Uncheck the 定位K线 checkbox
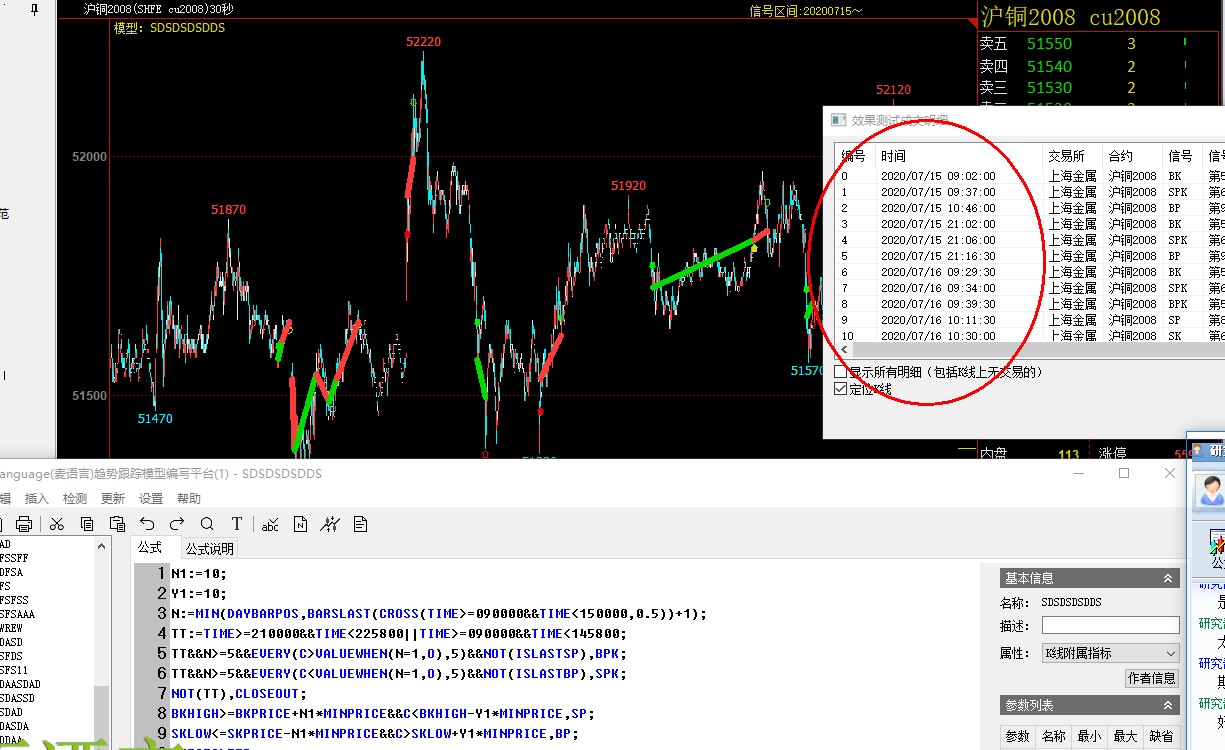 tap(841, 389)
